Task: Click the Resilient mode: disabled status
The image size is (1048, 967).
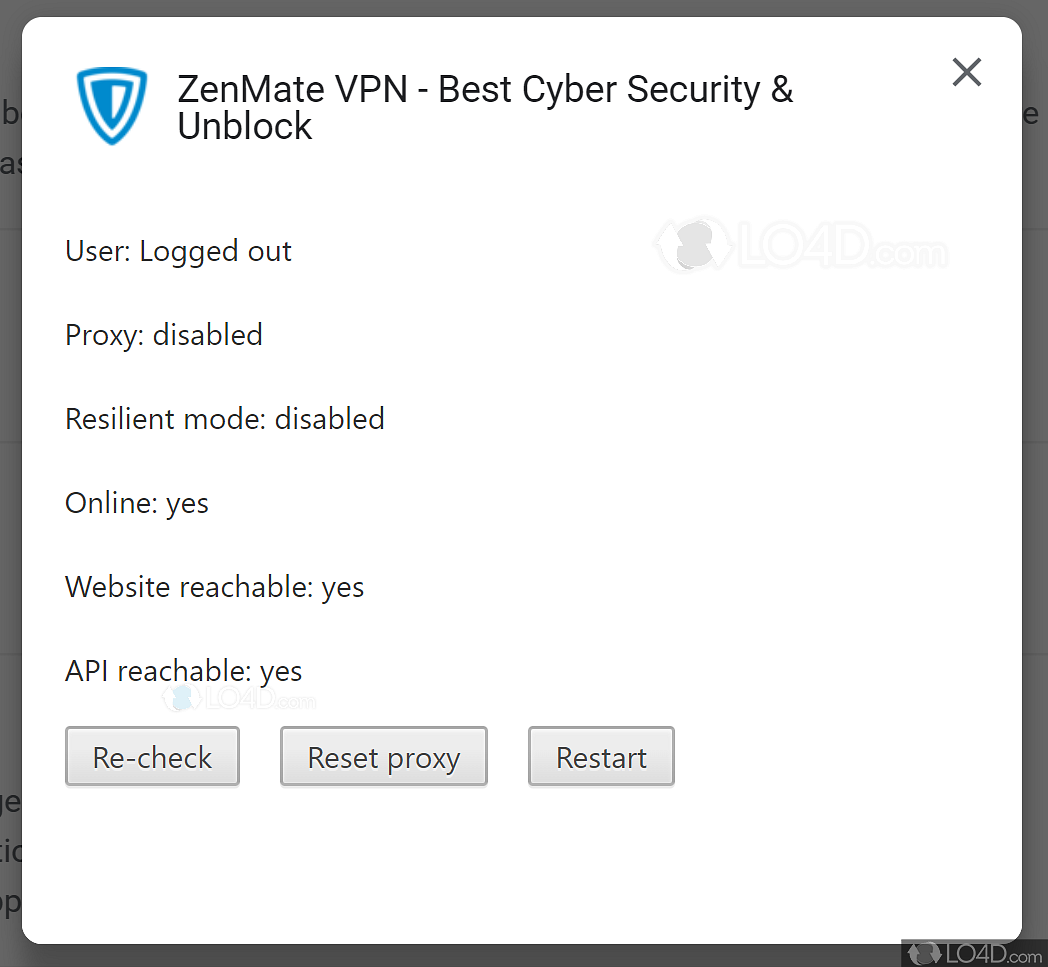Action: pyautogui.click(x=224, y=418)
